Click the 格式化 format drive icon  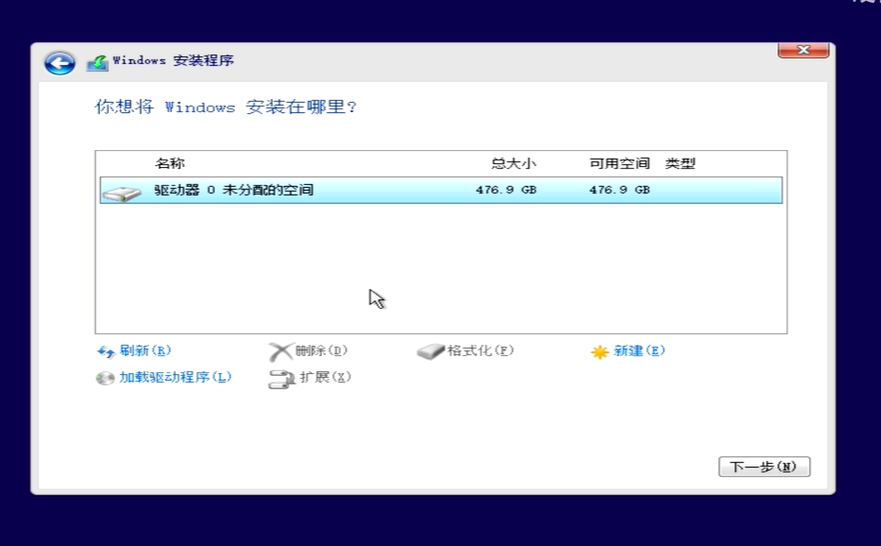[430, 352]
